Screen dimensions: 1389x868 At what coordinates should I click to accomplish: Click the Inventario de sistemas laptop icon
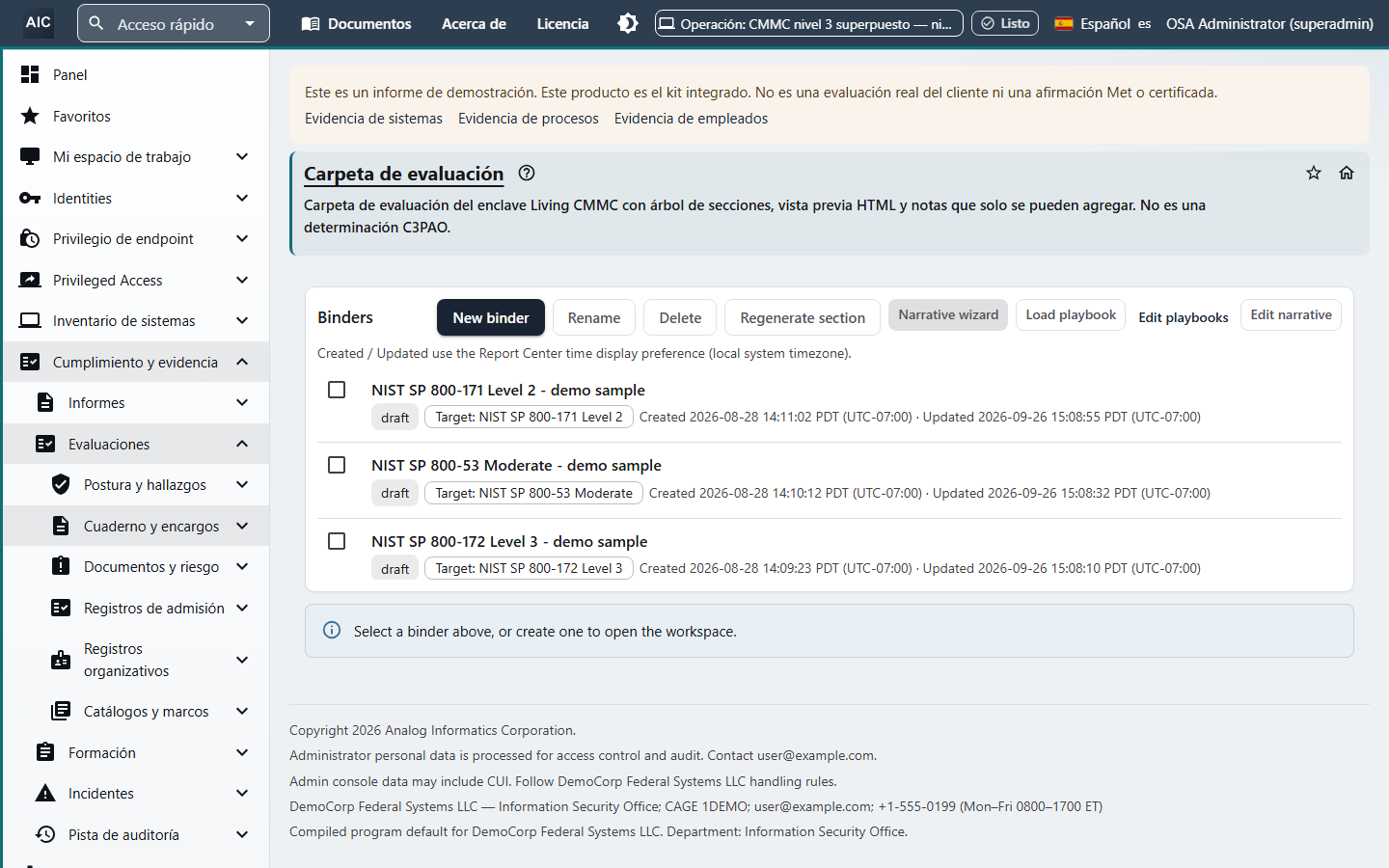(30, 321)
